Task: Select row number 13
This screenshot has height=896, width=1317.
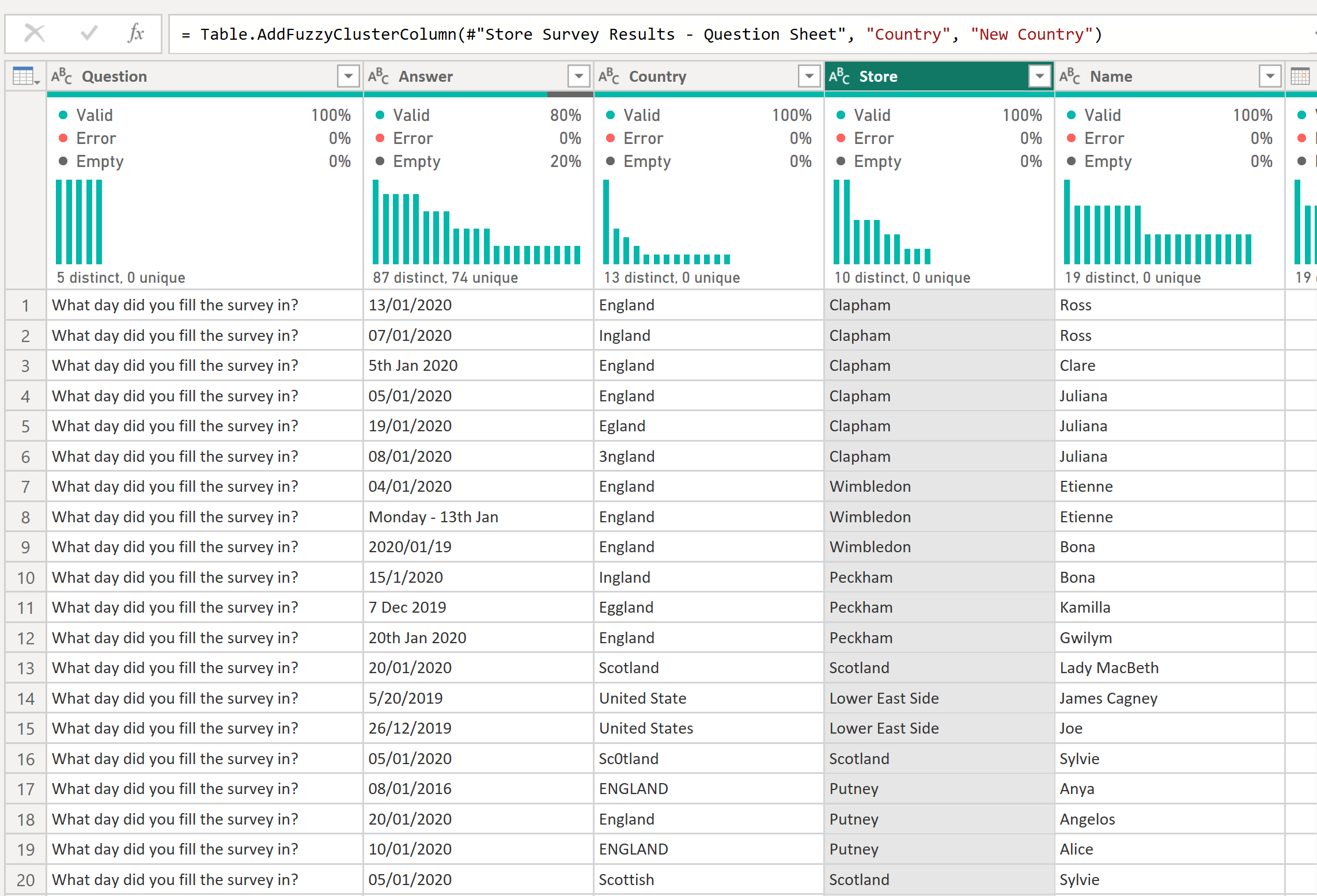Action: click(x=25, y=668)
